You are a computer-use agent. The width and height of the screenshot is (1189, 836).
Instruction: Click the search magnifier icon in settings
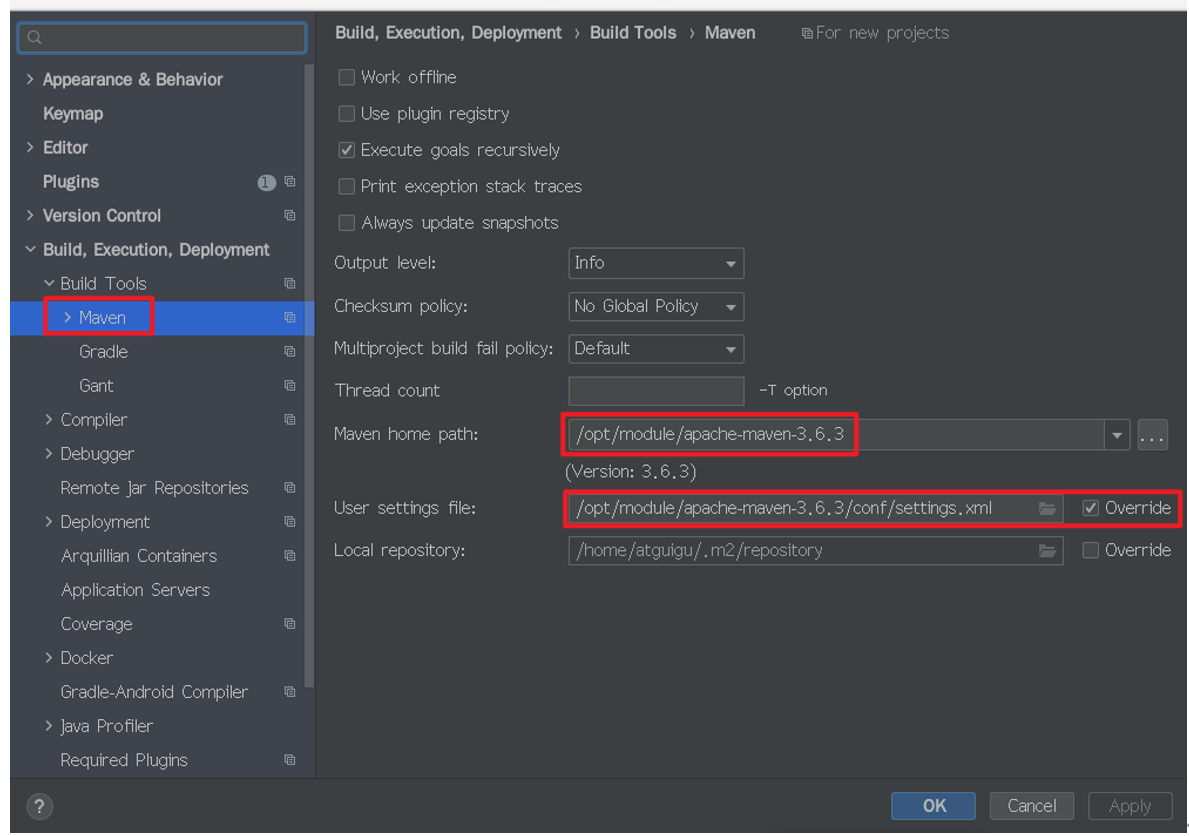[x=34, y=37]
